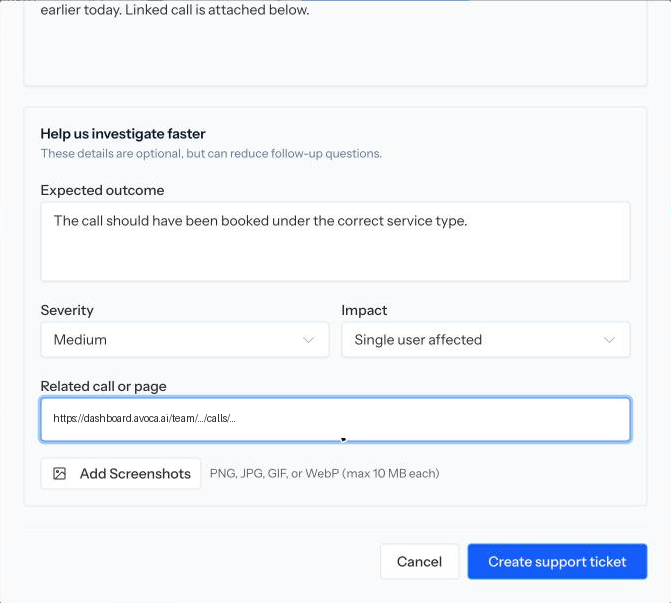The width and height of the screenshot is (671, 603).
Task: Click the optional details helper text
Action: click(x=211, y=153)
